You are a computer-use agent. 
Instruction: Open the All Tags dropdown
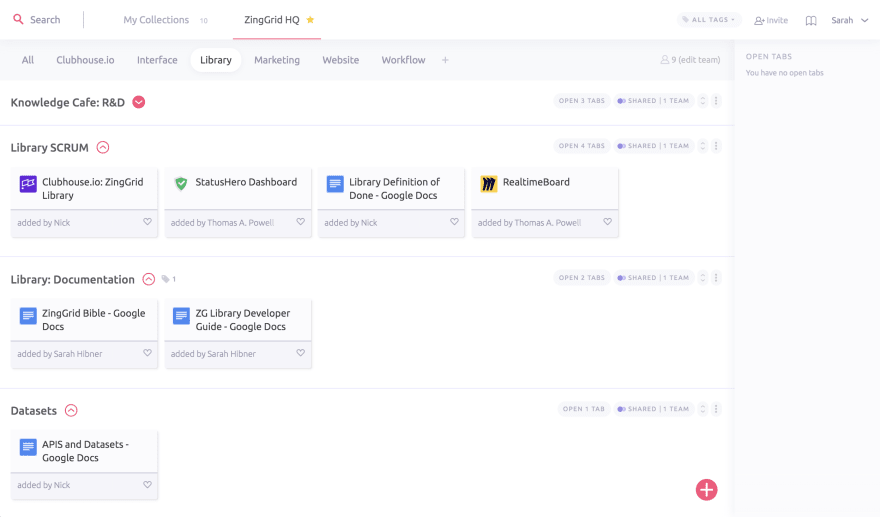(709, 20)
